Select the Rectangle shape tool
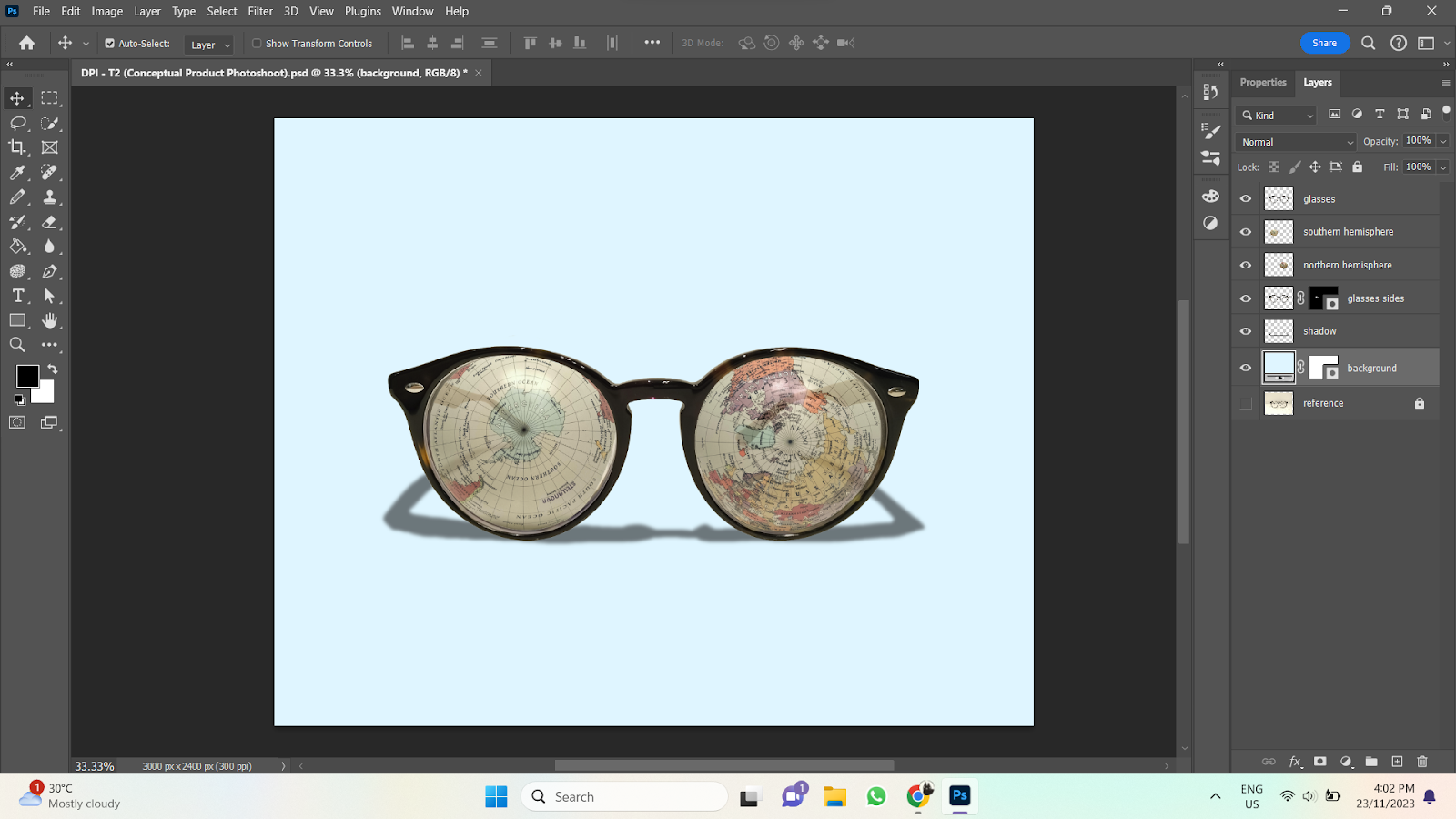This screenshot has width=1456, height=819. coord(17,320)
